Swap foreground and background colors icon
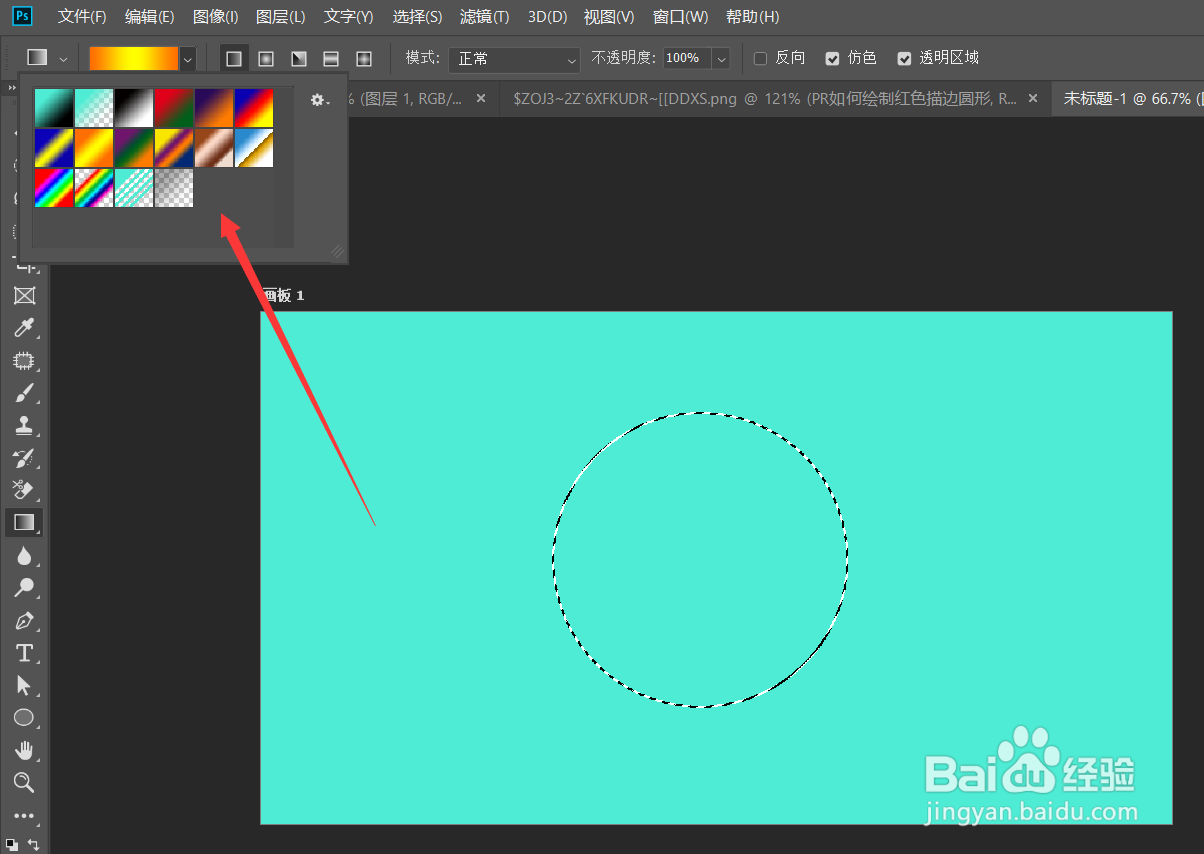This screenshot has height=854, width=1204. [33, 844]
